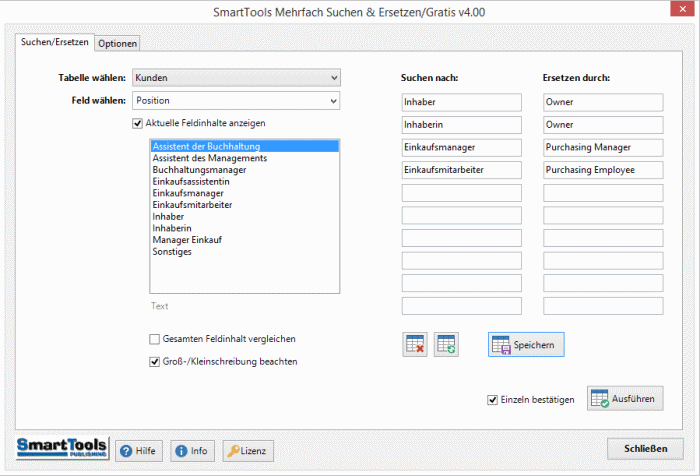This screenshot has height=476, width=700.
Task: Click the Schließen button
Action: (645, 448)
